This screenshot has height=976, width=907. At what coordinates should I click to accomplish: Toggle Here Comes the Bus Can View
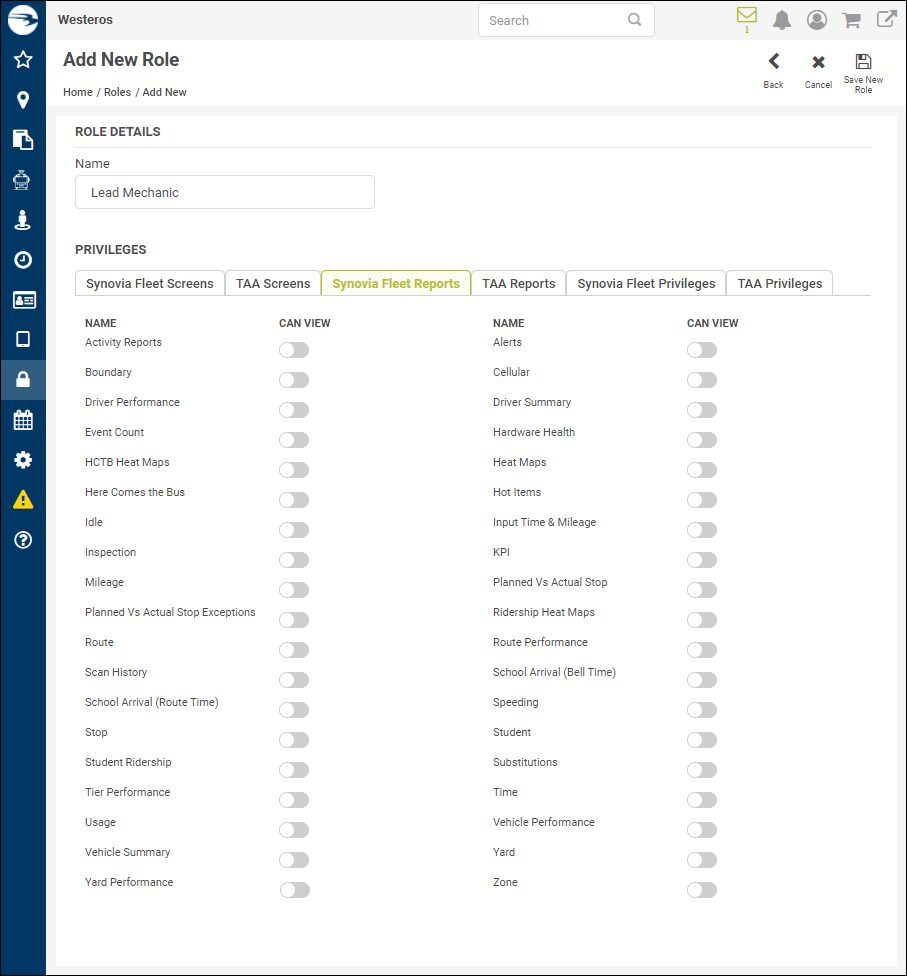pyautogui.click(x=294, y=500)
